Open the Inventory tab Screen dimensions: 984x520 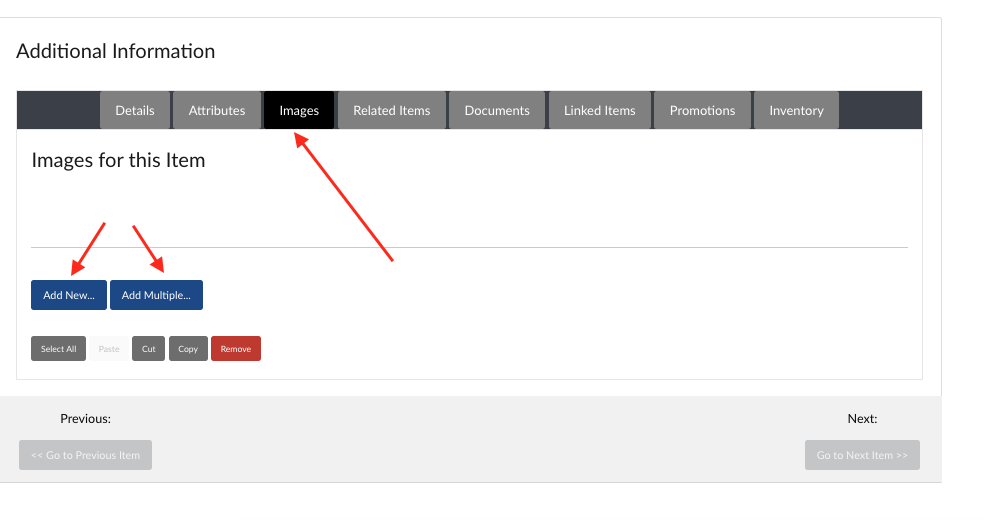[796, 110]
